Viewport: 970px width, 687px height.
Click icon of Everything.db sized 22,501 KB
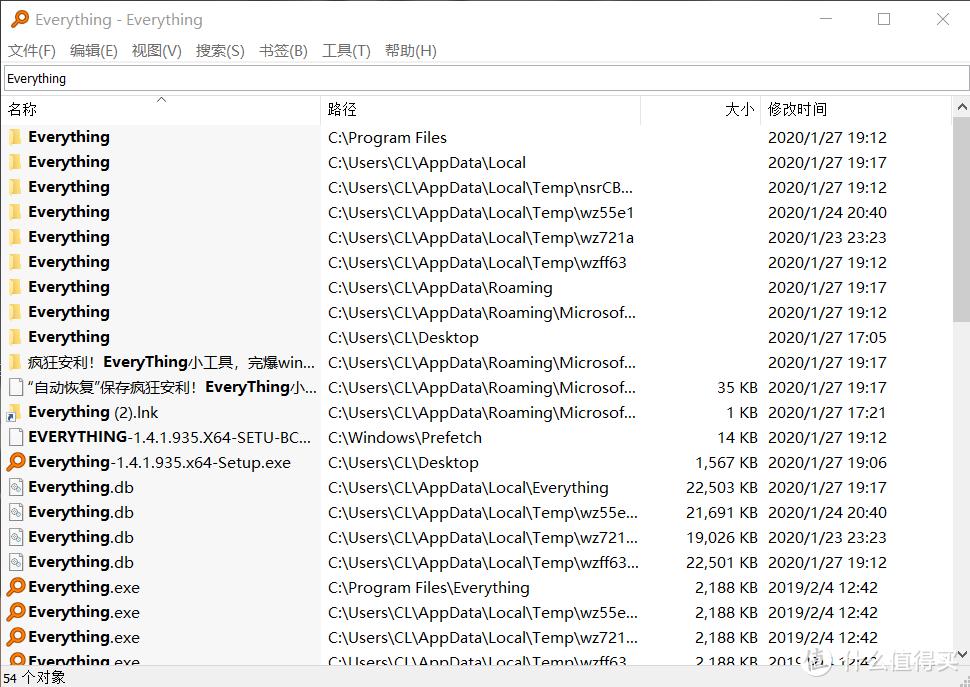pos(16,562)
